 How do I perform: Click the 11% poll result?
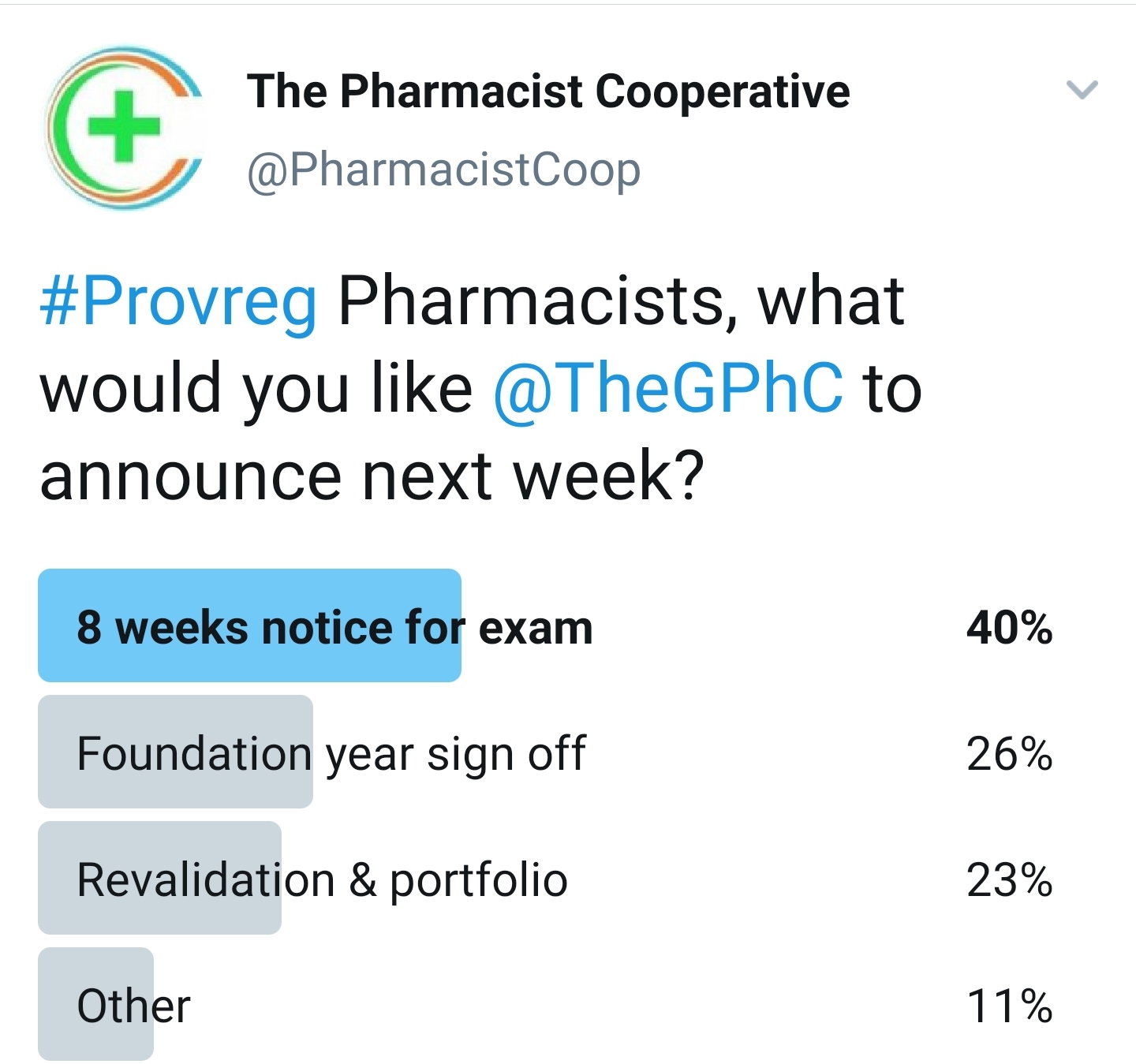pyautogui.click(x=1011, y=1007)
